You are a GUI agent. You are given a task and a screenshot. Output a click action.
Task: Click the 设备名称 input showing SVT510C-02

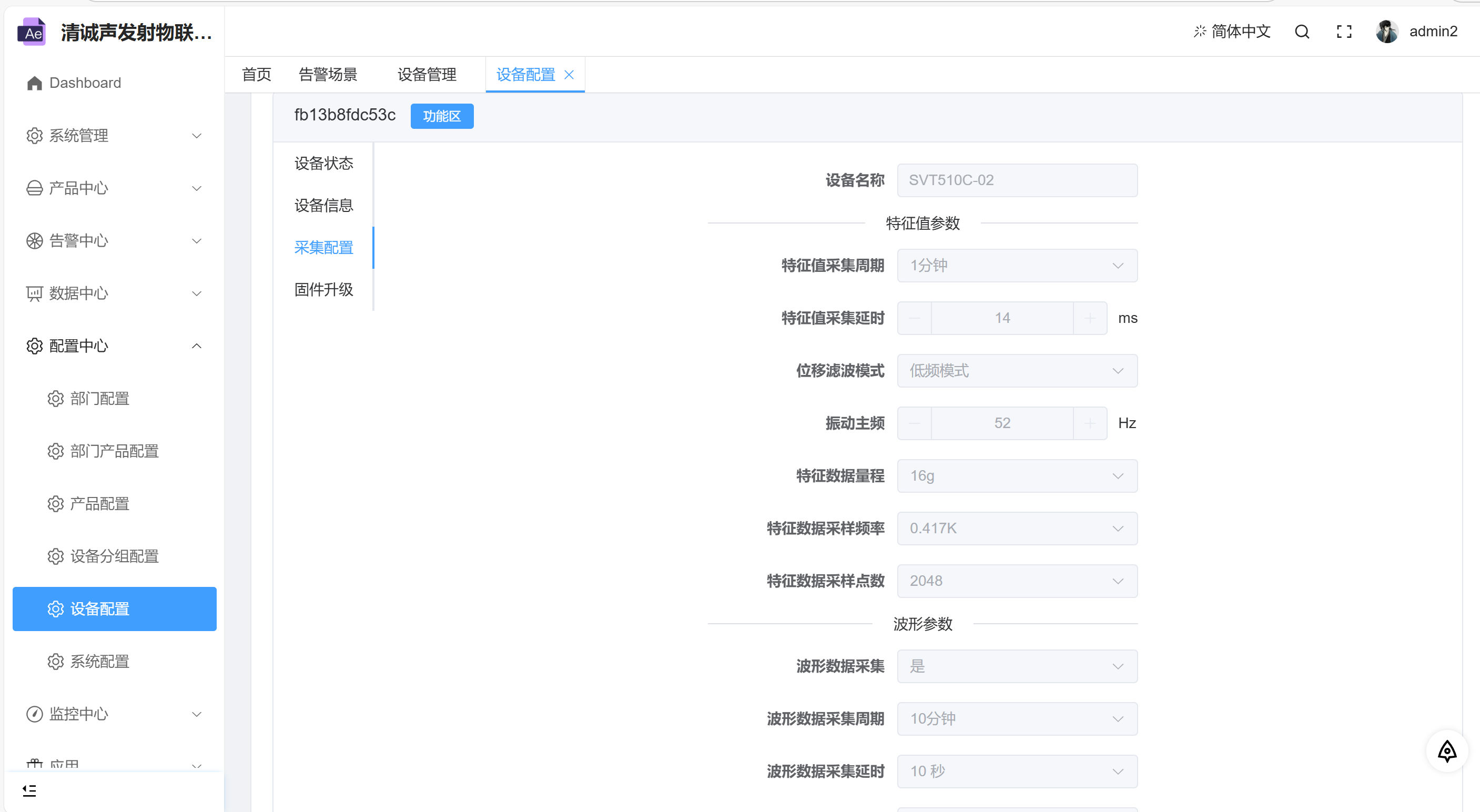pos(1017,180)
